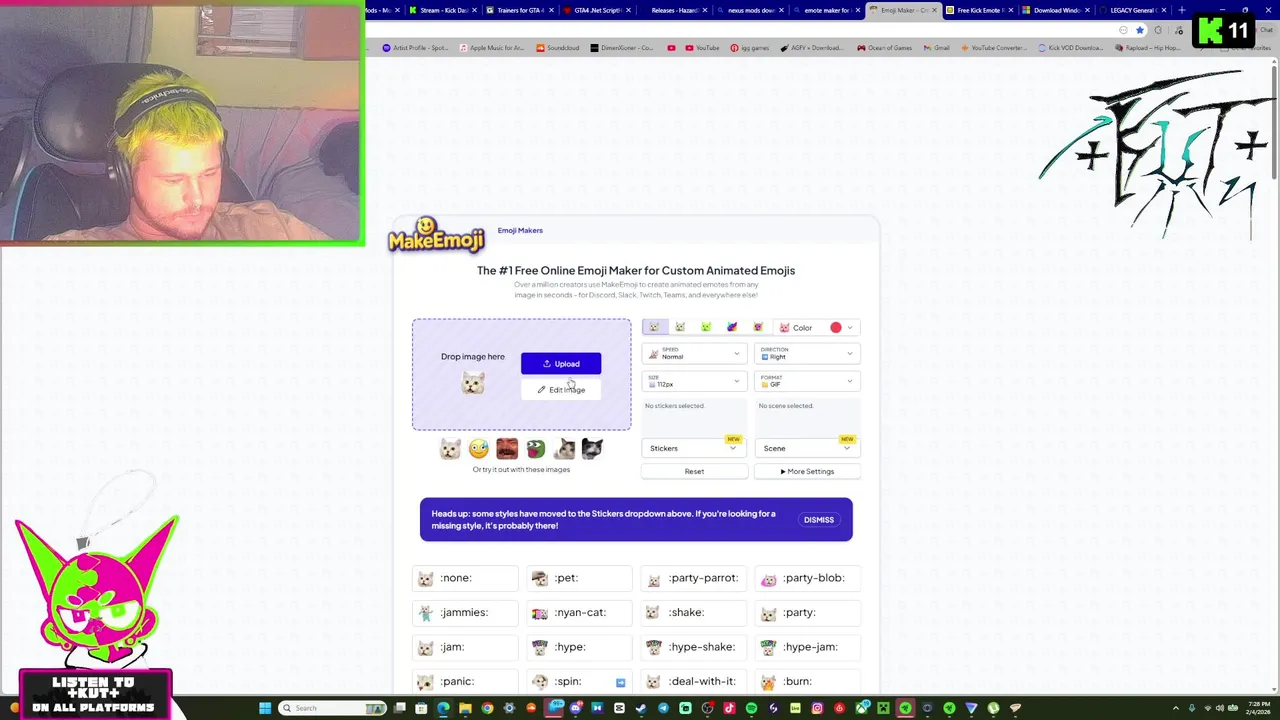Expand the Speed dropdown
Image resolution: width=1280 pixels, height=720 pixels.
694,354
